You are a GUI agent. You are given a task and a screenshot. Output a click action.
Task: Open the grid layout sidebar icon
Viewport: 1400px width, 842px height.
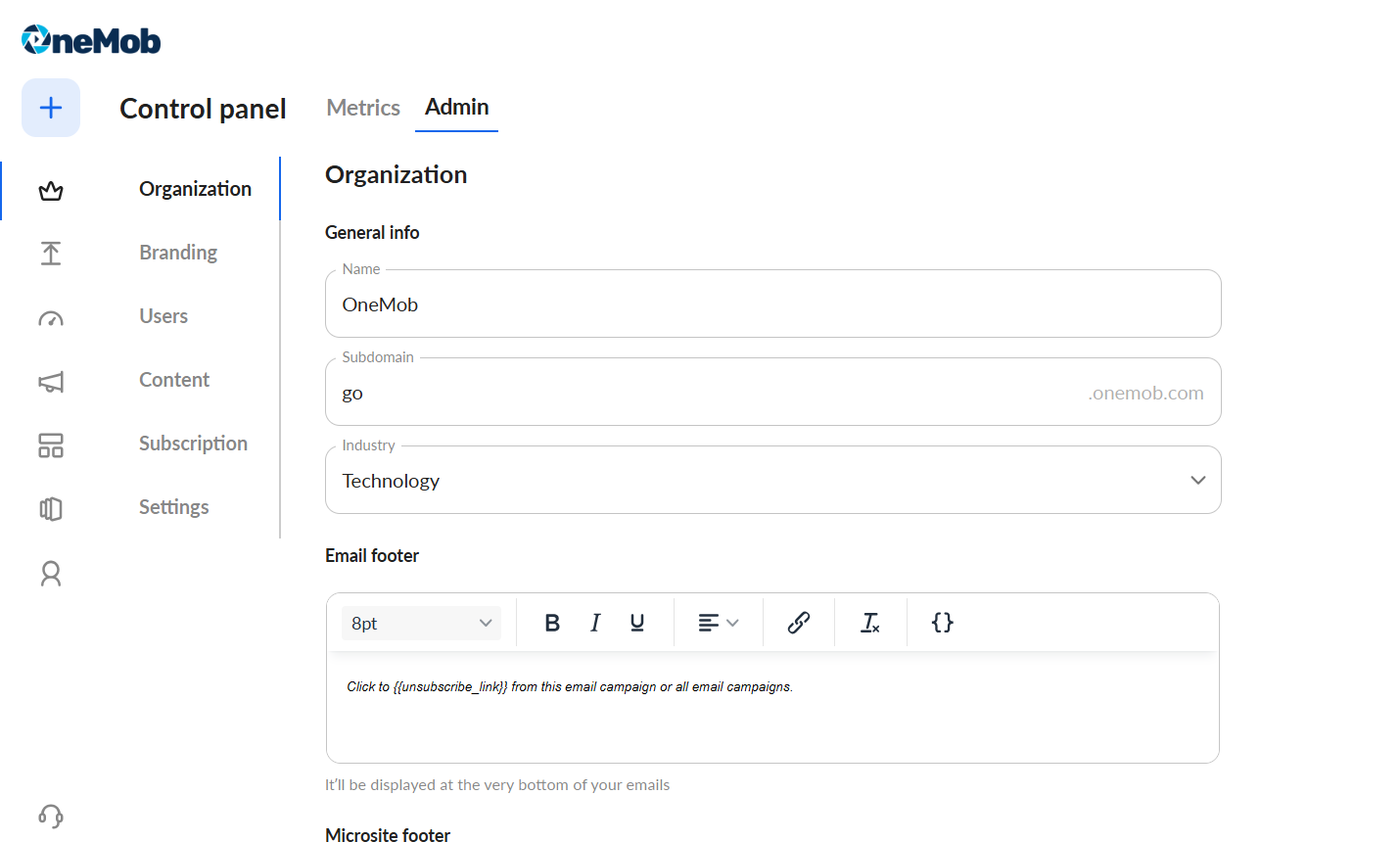coord(51,445)
